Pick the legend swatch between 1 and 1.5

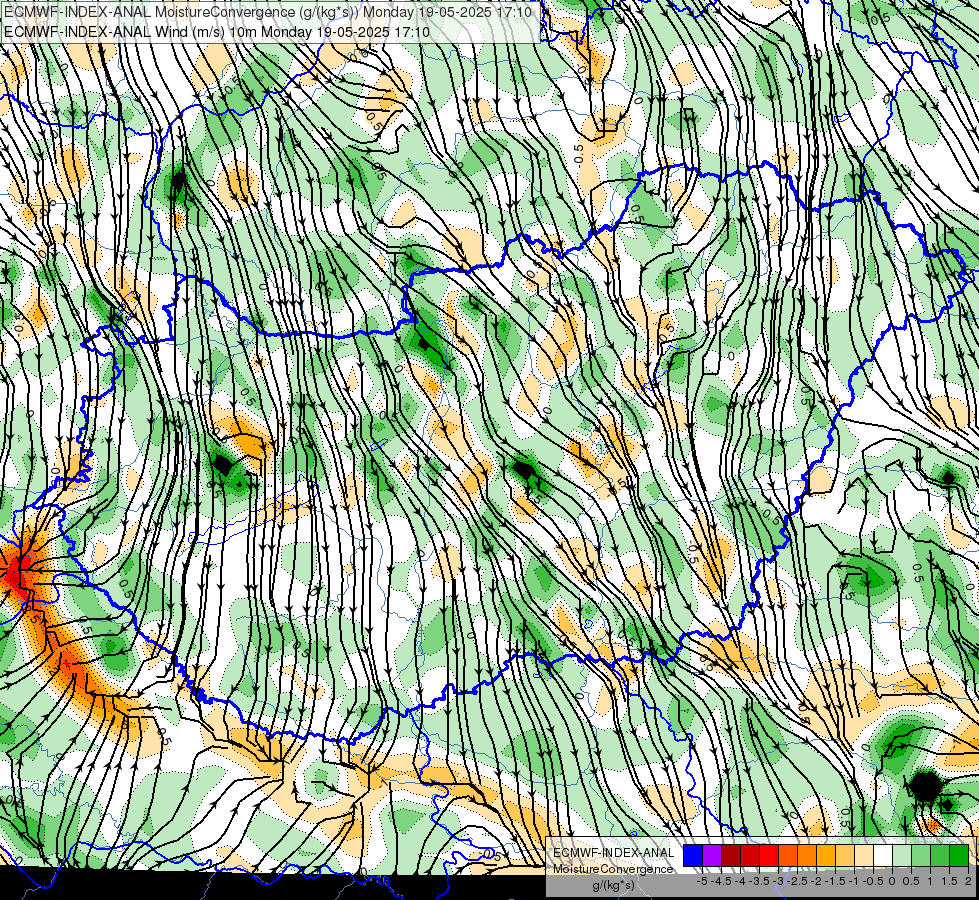click(940, 856)
